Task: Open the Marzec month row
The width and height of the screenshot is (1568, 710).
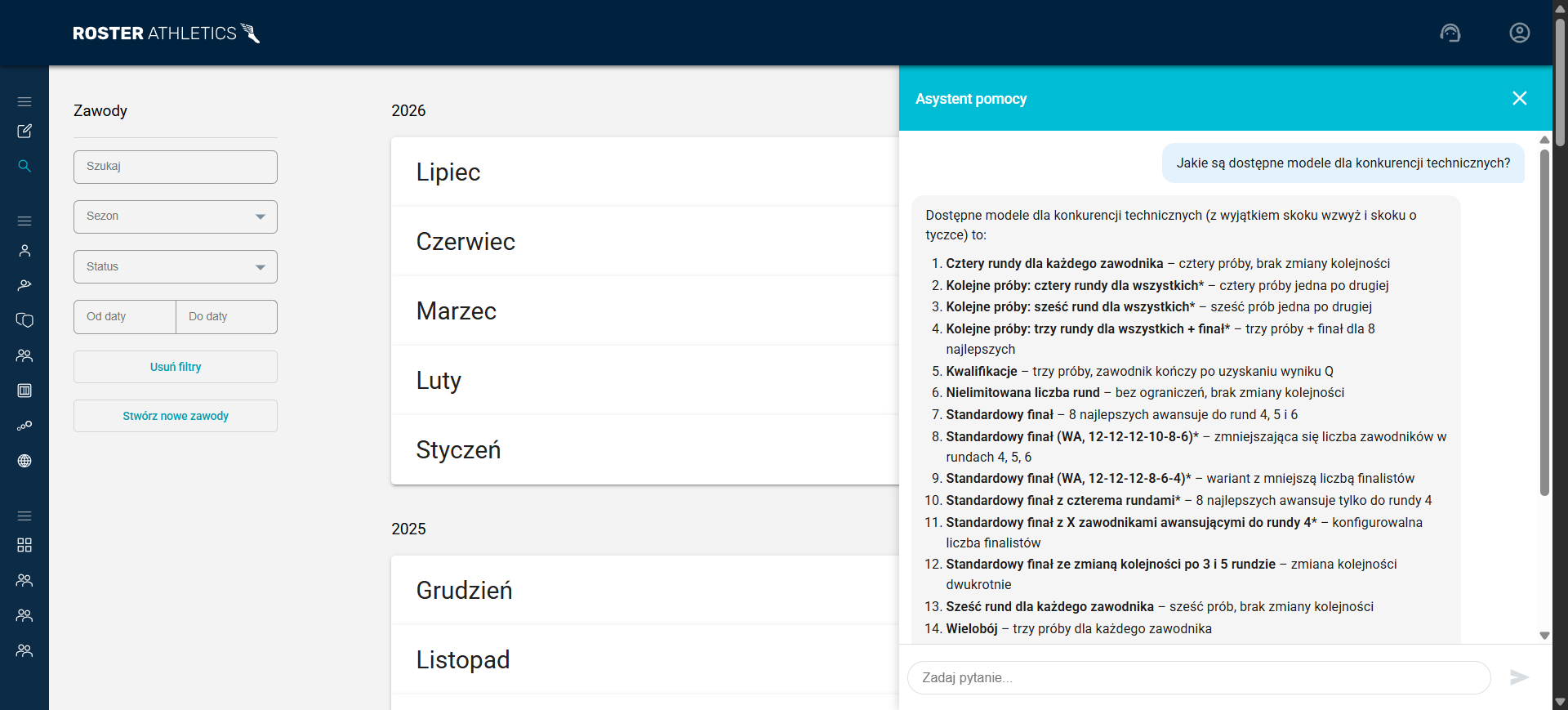Action: pos(645,311)
